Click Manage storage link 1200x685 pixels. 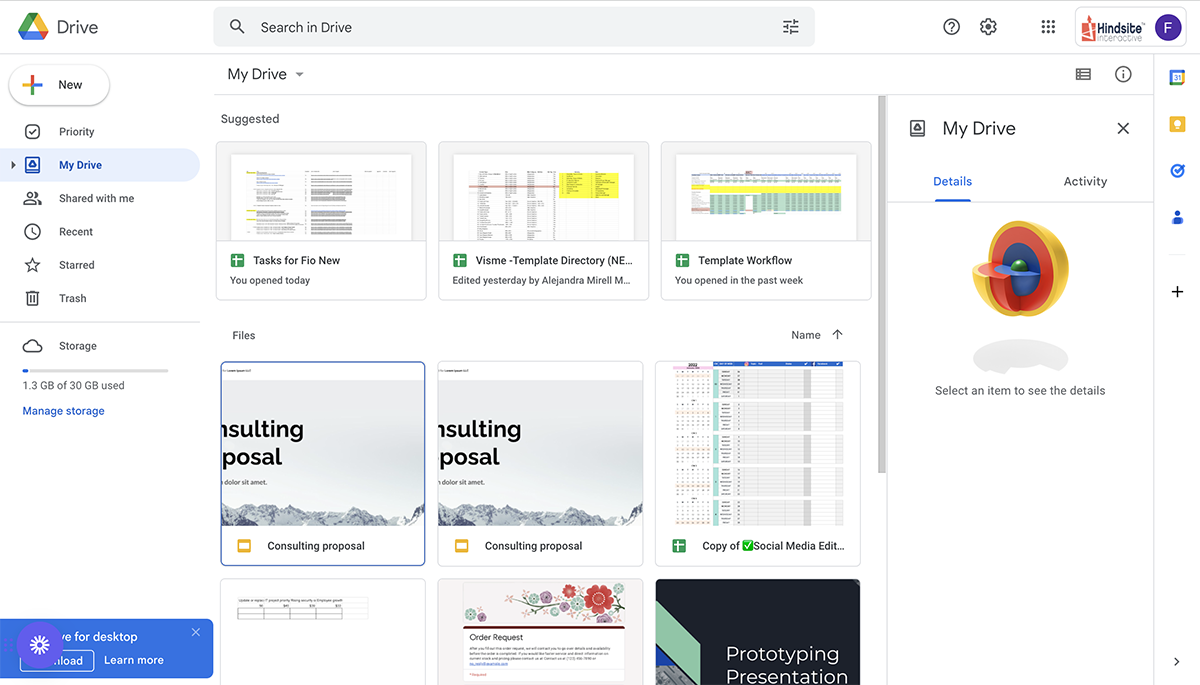coord(63,411)
